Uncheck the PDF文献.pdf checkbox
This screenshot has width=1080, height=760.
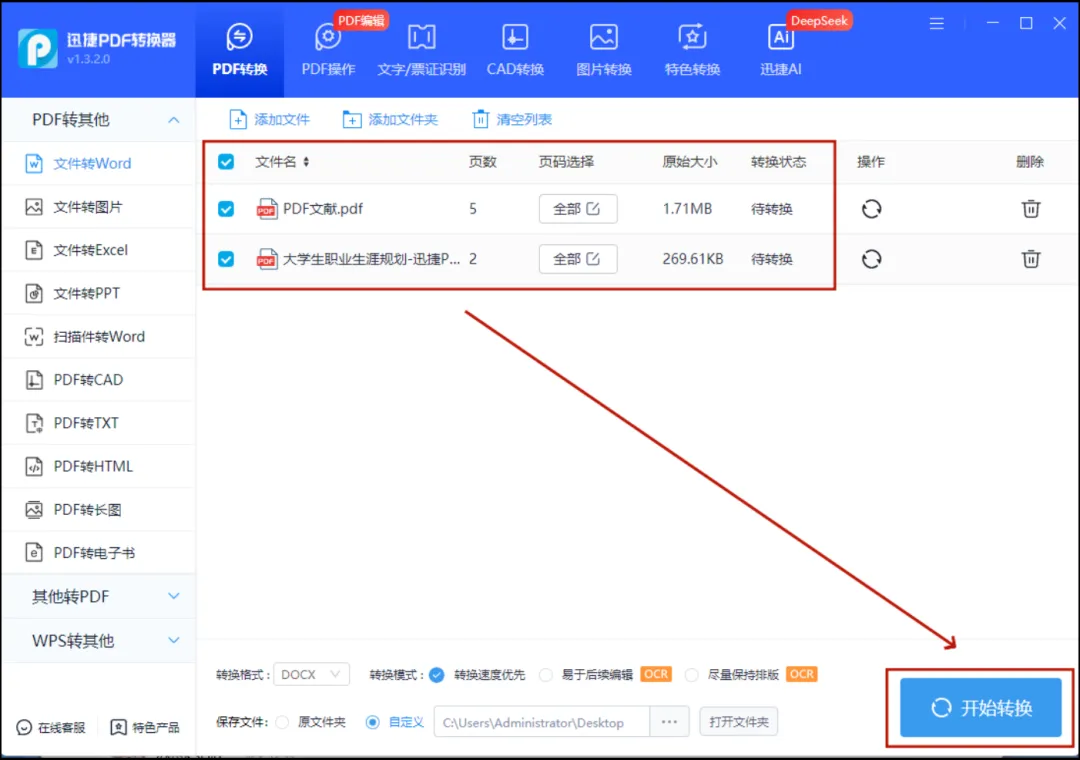pyautogui.click(x=226, y=209)
